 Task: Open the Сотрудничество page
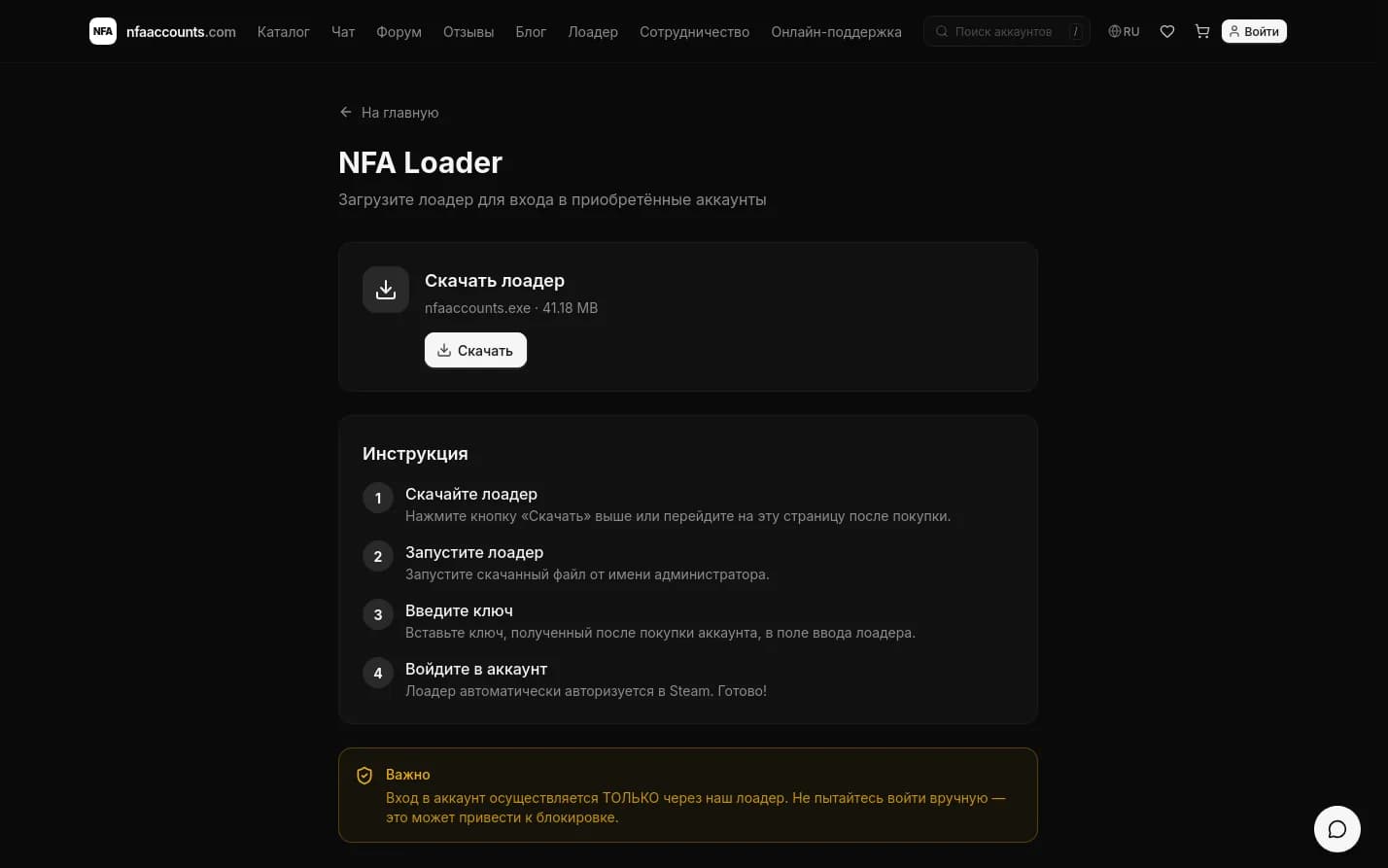[x=695, y=32]
